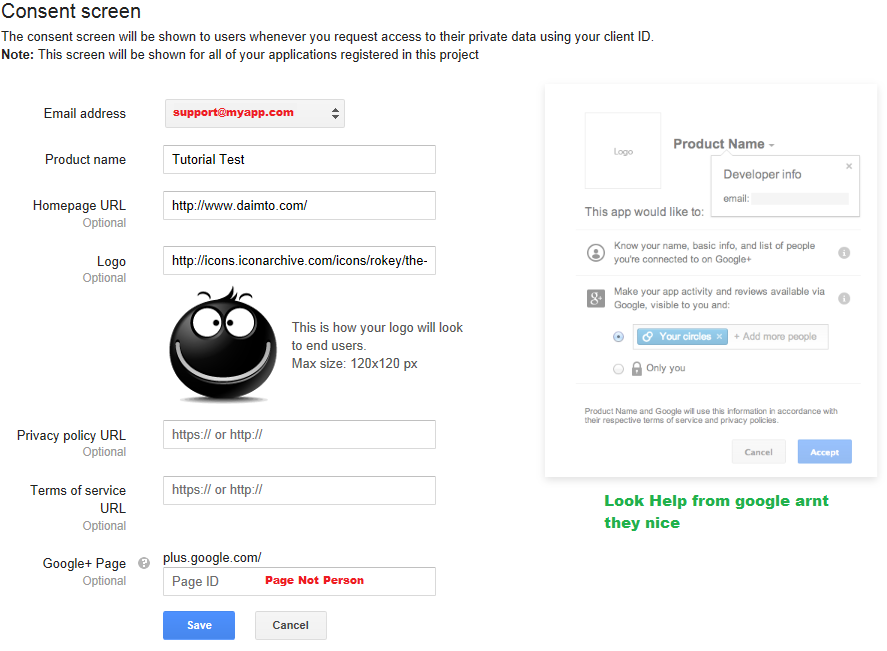Click the Cancel button below the form
This screenshot has width=887, height=651.
click(x=290, y=625)
